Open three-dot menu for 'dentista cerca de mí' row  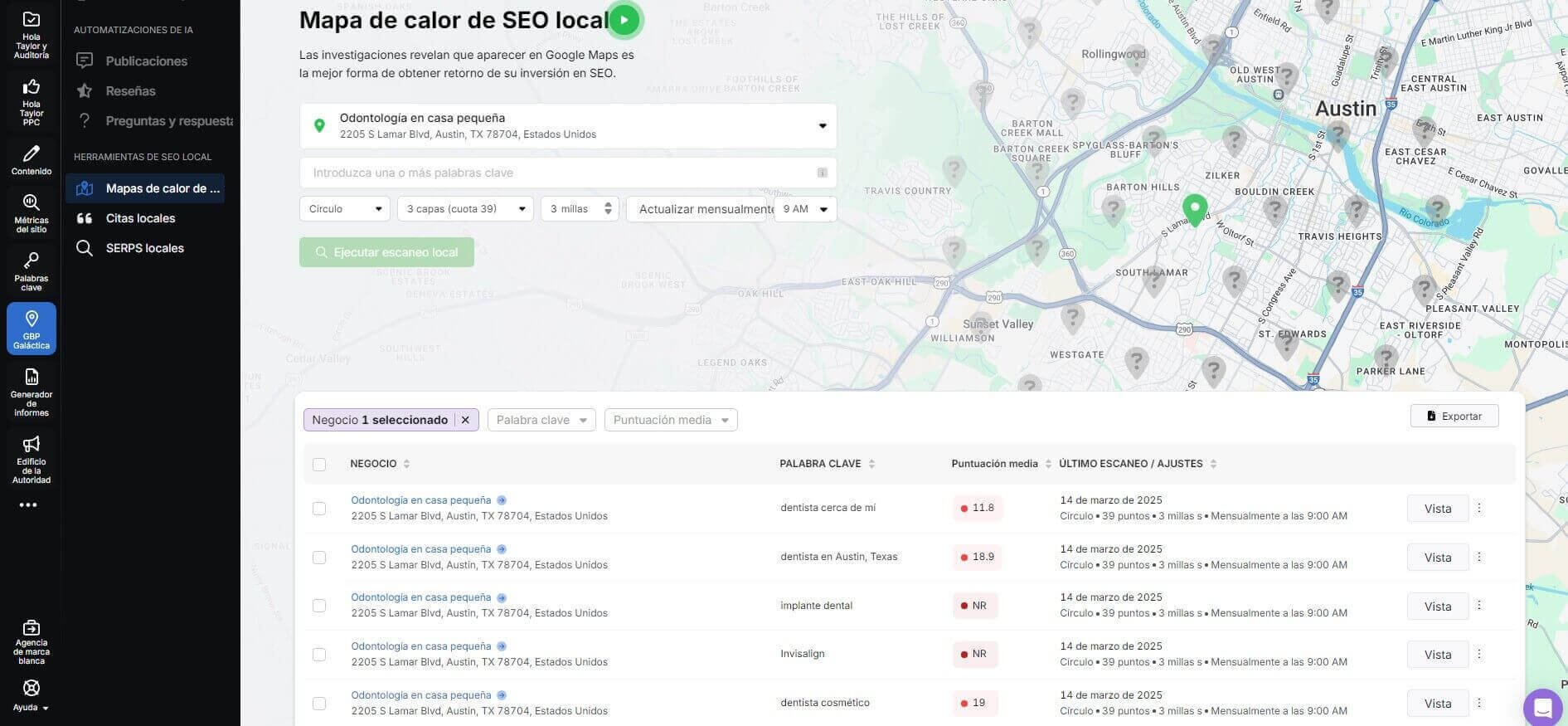[x=1479, y=508]
